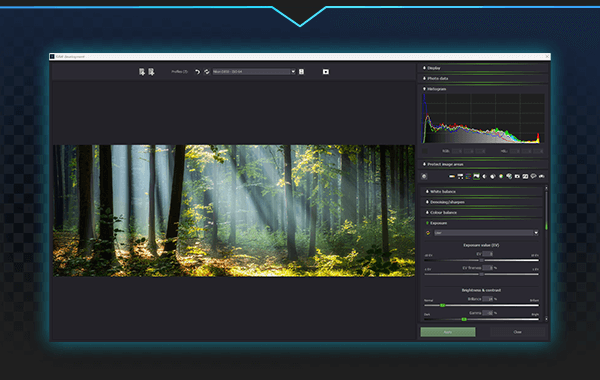600x380 pixels.
Task: Click the Exposure value EV slider track
Action: pos(481,260)
